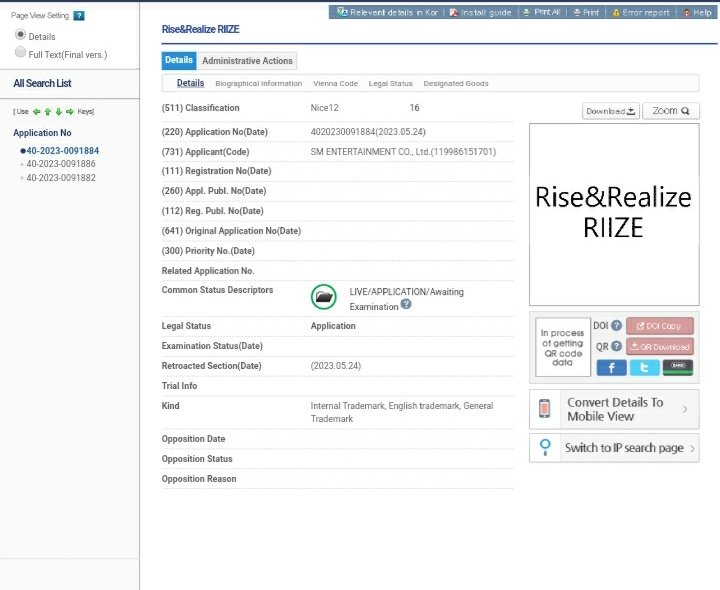The width and height of the screenshot is (720, 590).
Task: Click the Retroacted Section date (2023.05.24)
Action: click(x=336, y=366)
